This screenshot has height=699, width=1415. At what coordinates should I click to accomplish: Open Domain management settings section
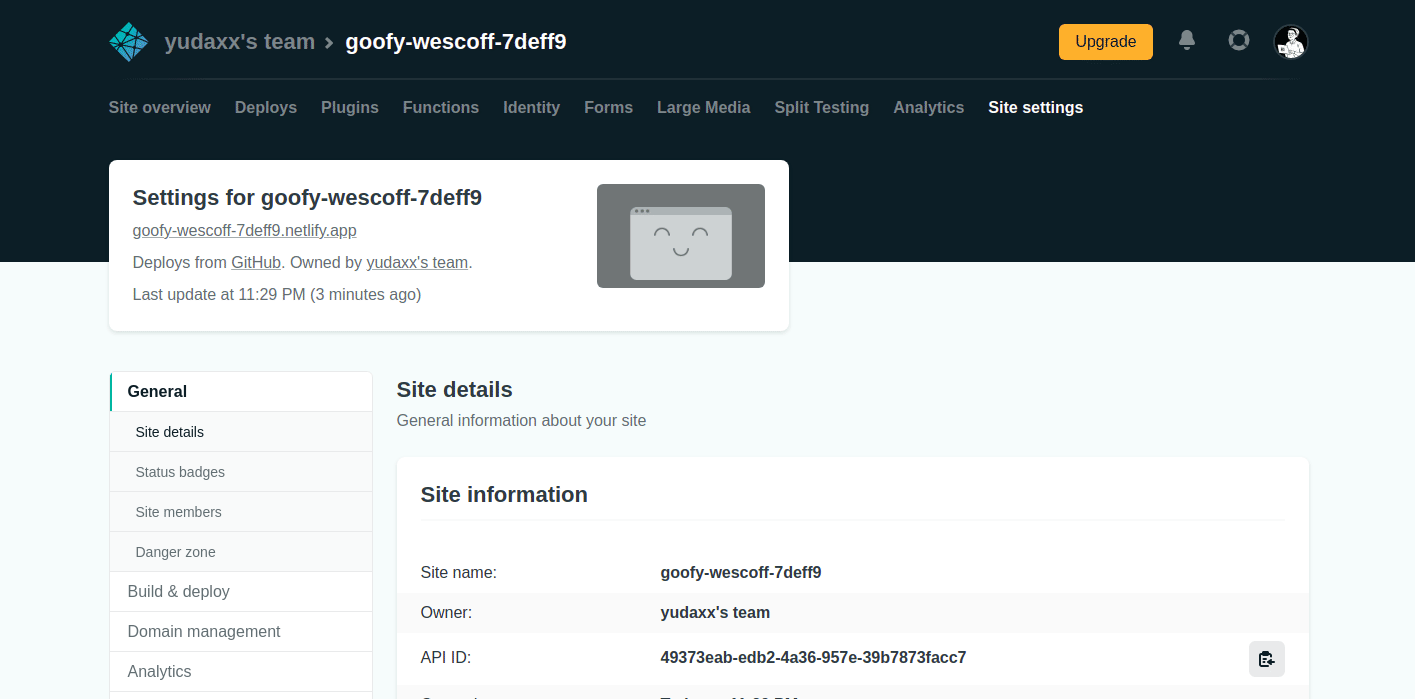[241, 632]
